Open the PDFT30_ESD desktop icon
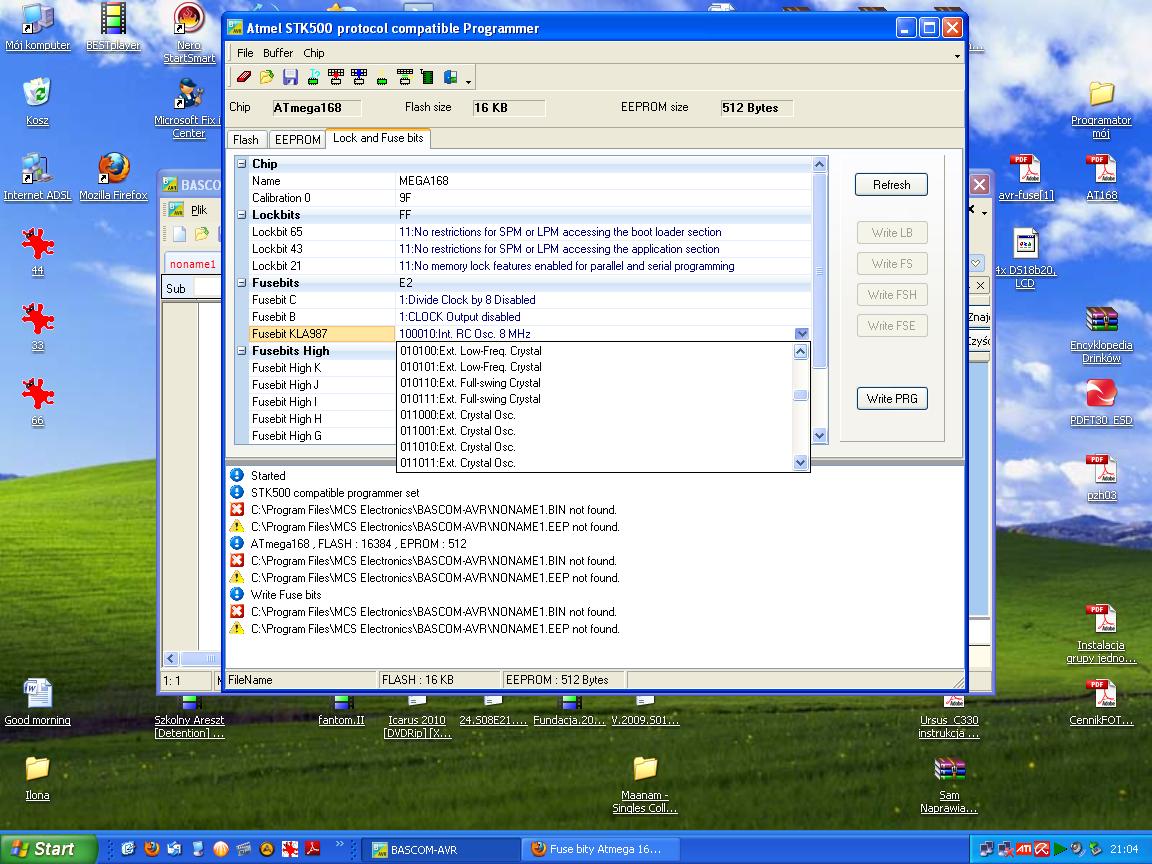1152x864 pixels. point(1101,403)
